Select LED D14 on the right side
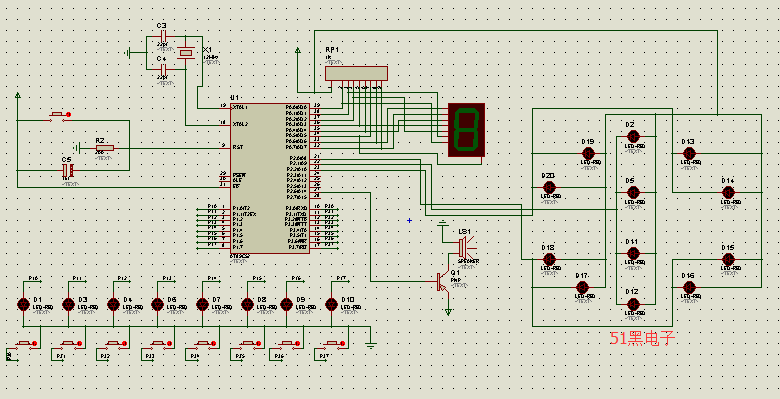Viewport: 780px width, 399px height. tap(728, 192)
